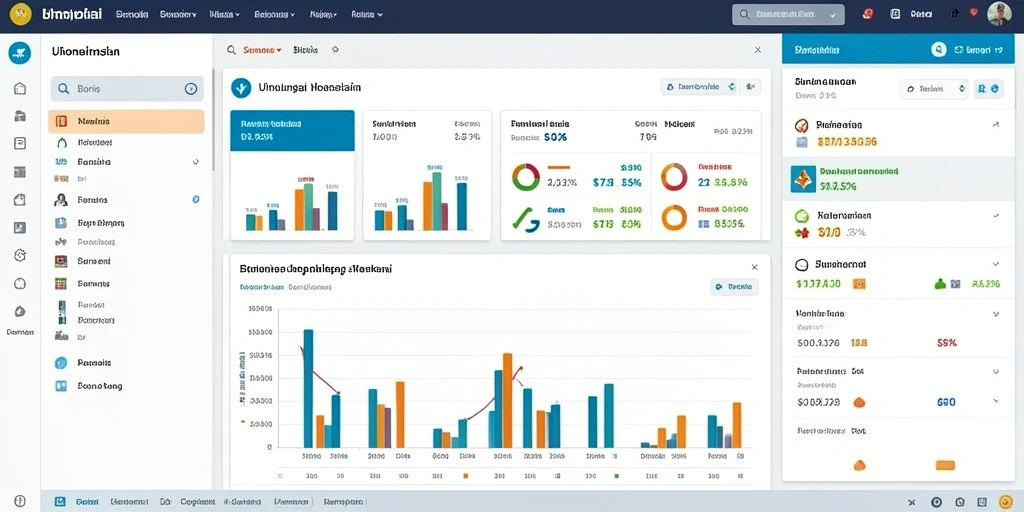Viewport: 1024px width, 512px height.
Task: Open the dropdown selector at right panel top
Action: [934, 89]
